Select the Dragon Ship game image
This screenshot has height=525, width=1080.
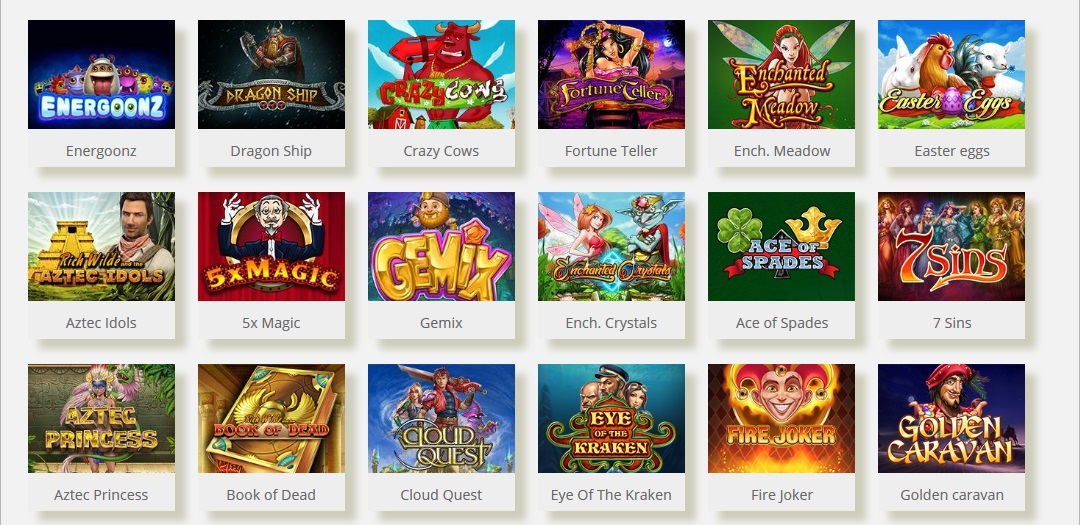point(271,74)
